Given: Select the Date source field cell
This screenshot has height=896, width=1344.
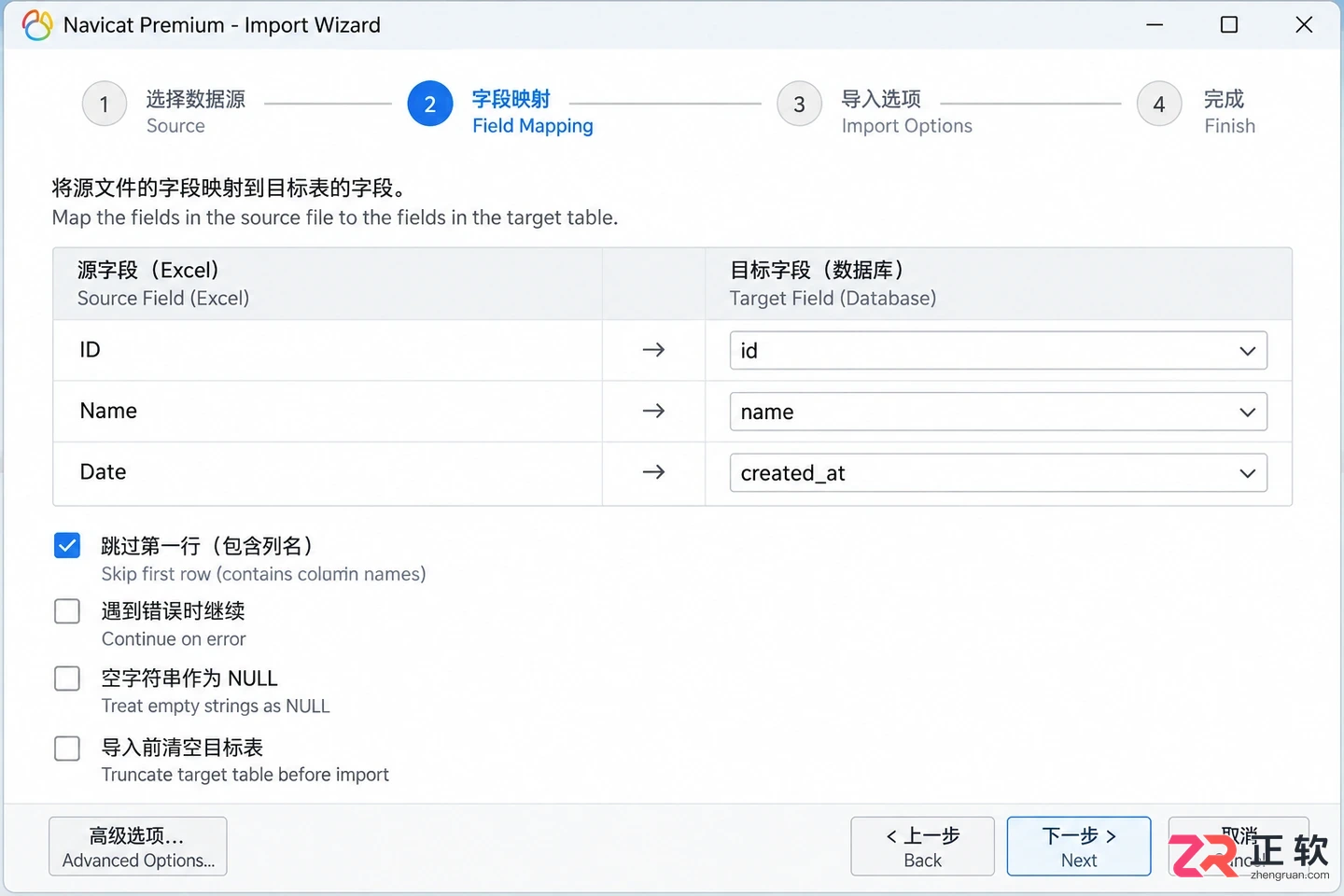Looking at the screenshot, I should coord(328,472).
